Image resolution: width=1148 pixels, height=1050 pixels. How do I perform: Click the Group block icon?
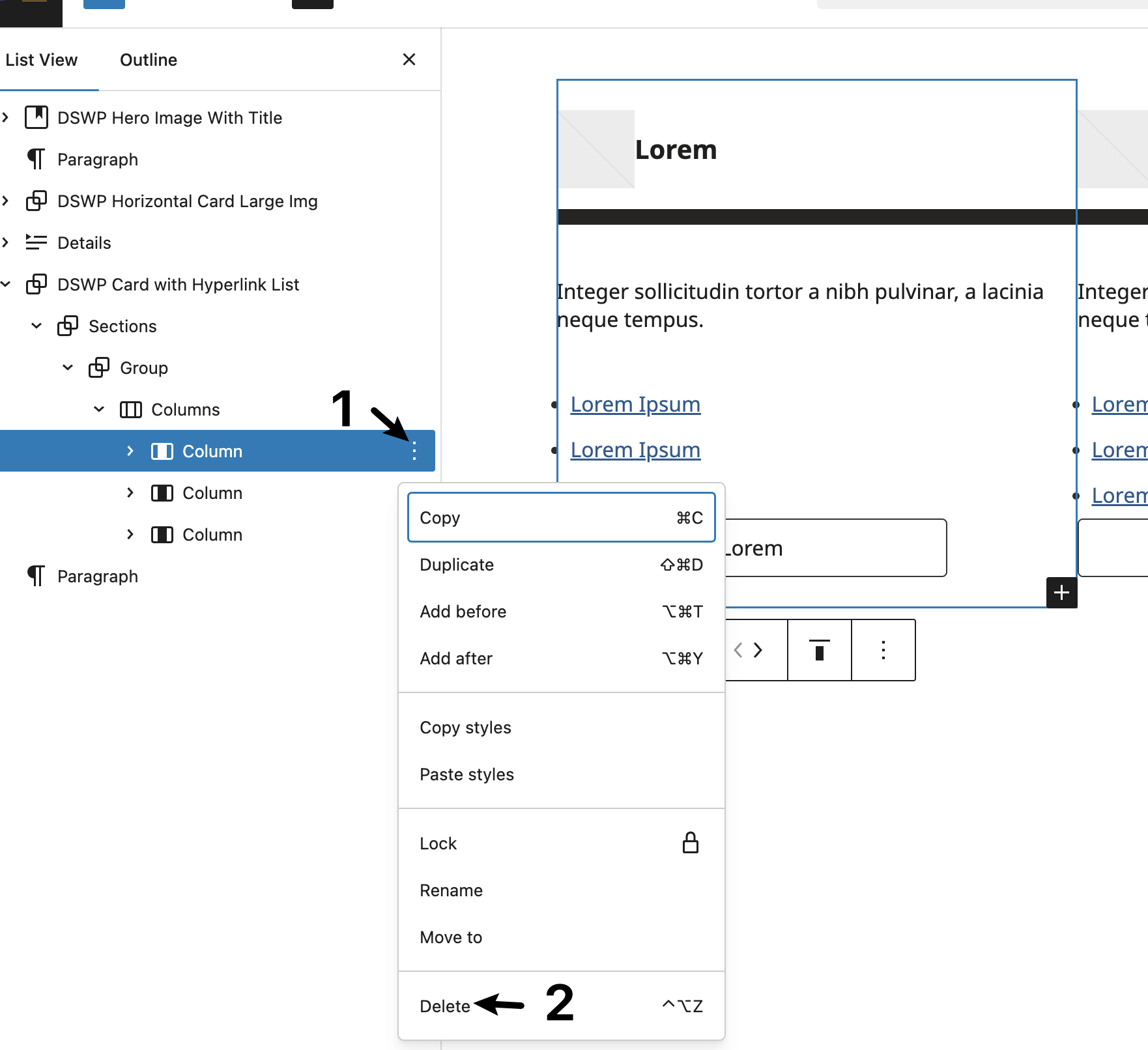coord(99,367)
